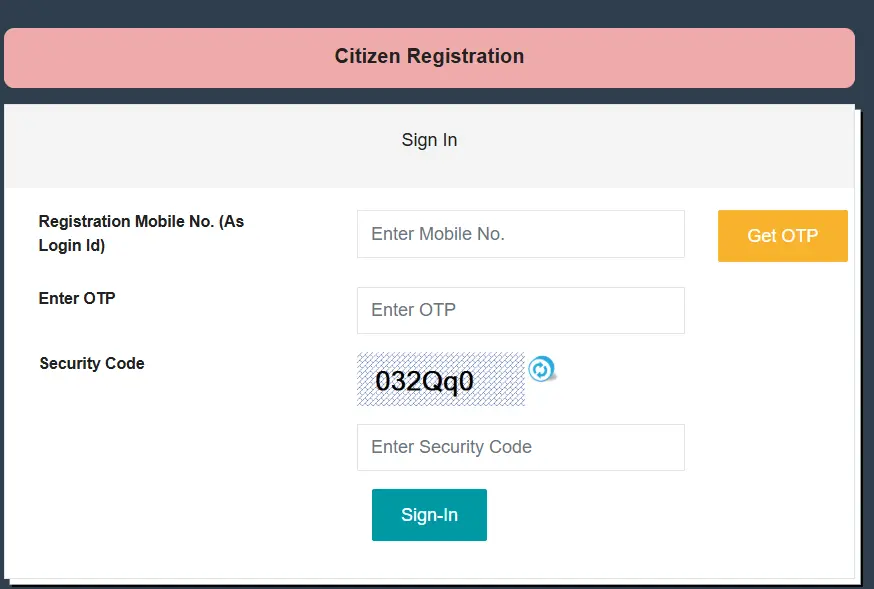This screenshot has width=874, height=589.
Task: Activate the OTP entry textbox
Action: tap(520, 310)
